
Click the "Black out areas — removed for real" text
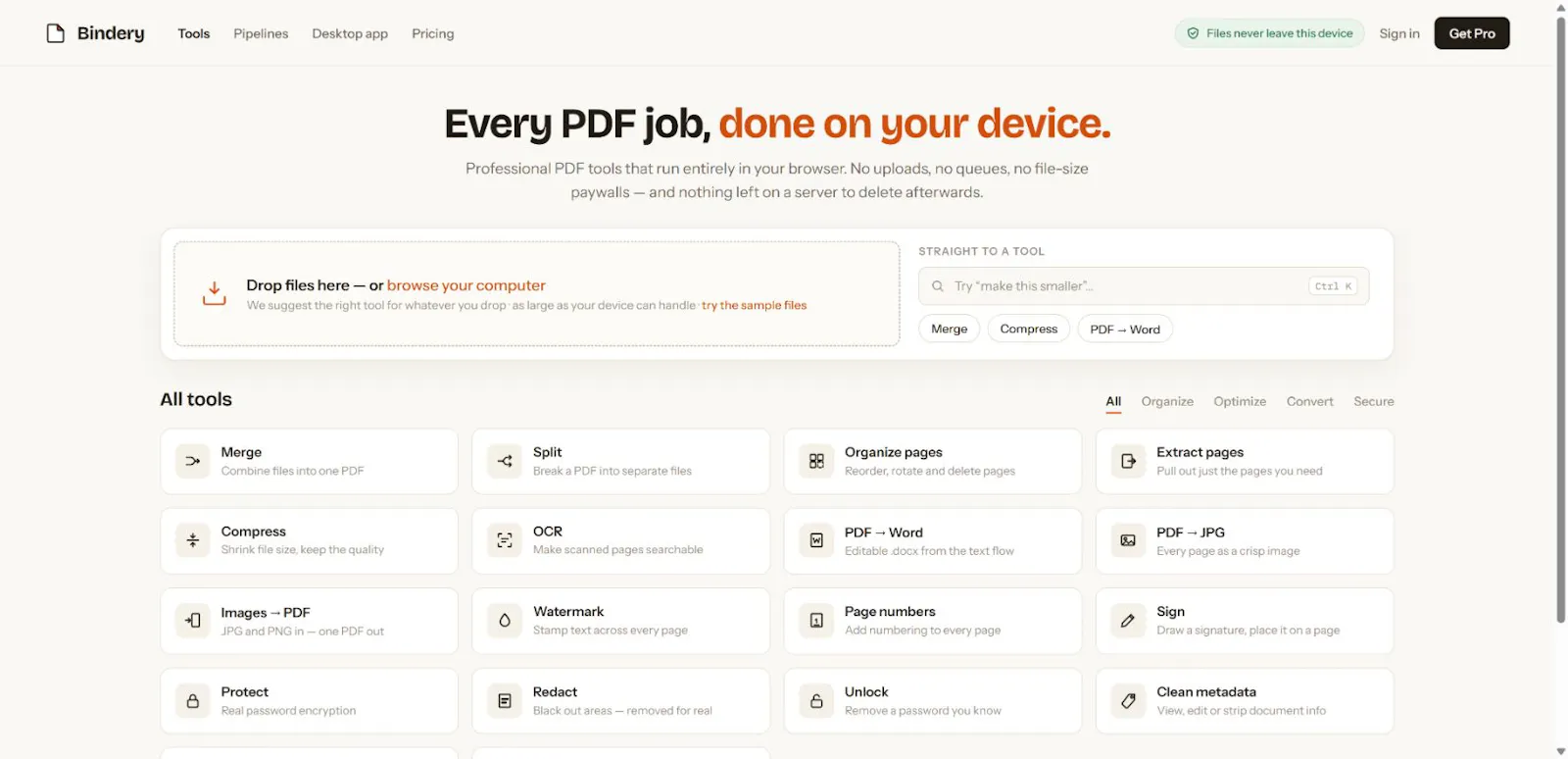622,711
